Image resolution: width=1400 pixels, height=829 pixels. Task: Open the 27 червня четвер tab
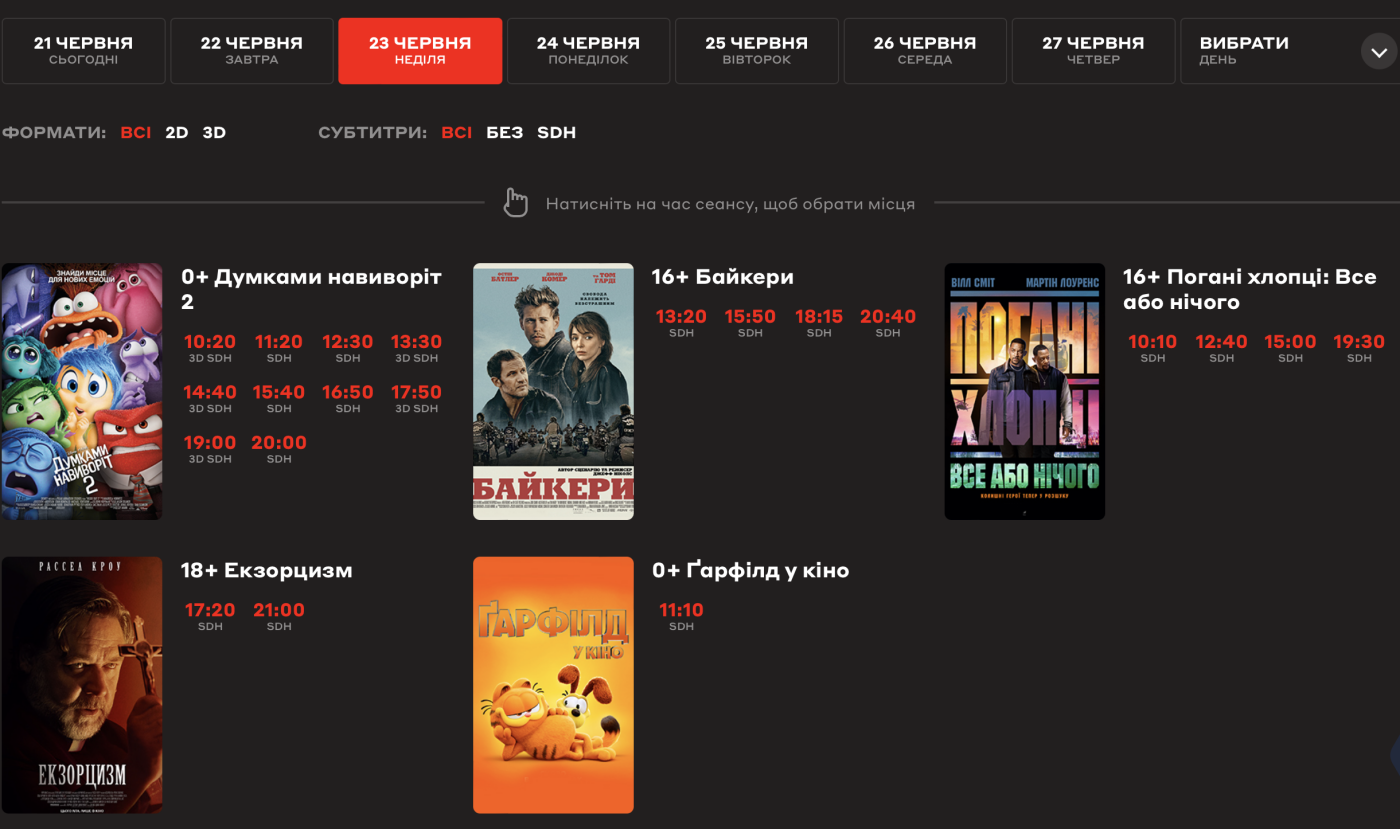[x=1093, y=51]
